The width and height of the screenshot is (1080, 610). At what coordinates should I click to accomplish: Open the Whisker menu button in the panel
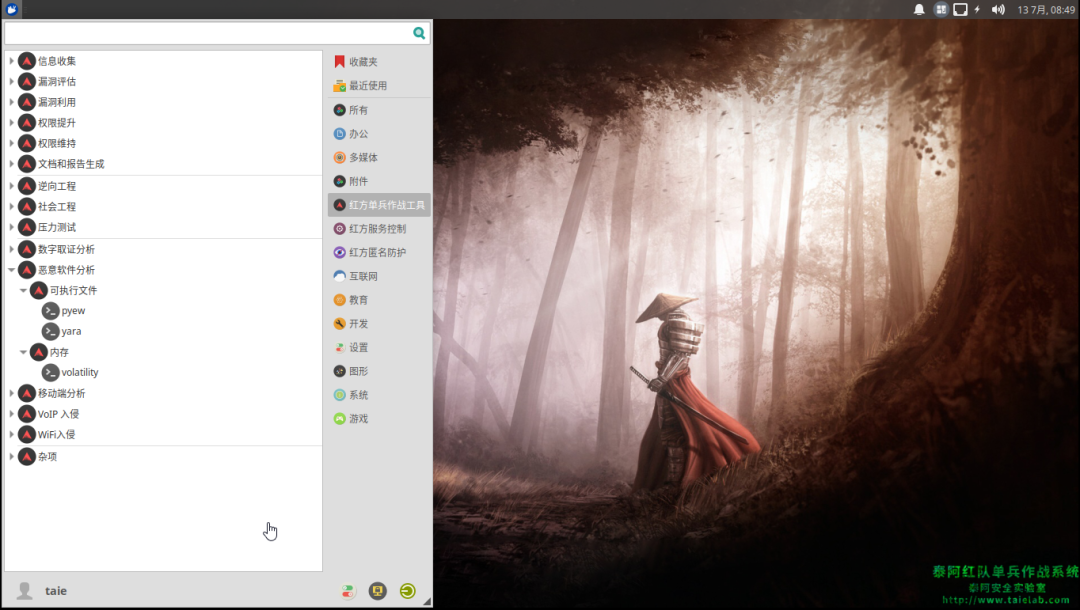[11, 9]
